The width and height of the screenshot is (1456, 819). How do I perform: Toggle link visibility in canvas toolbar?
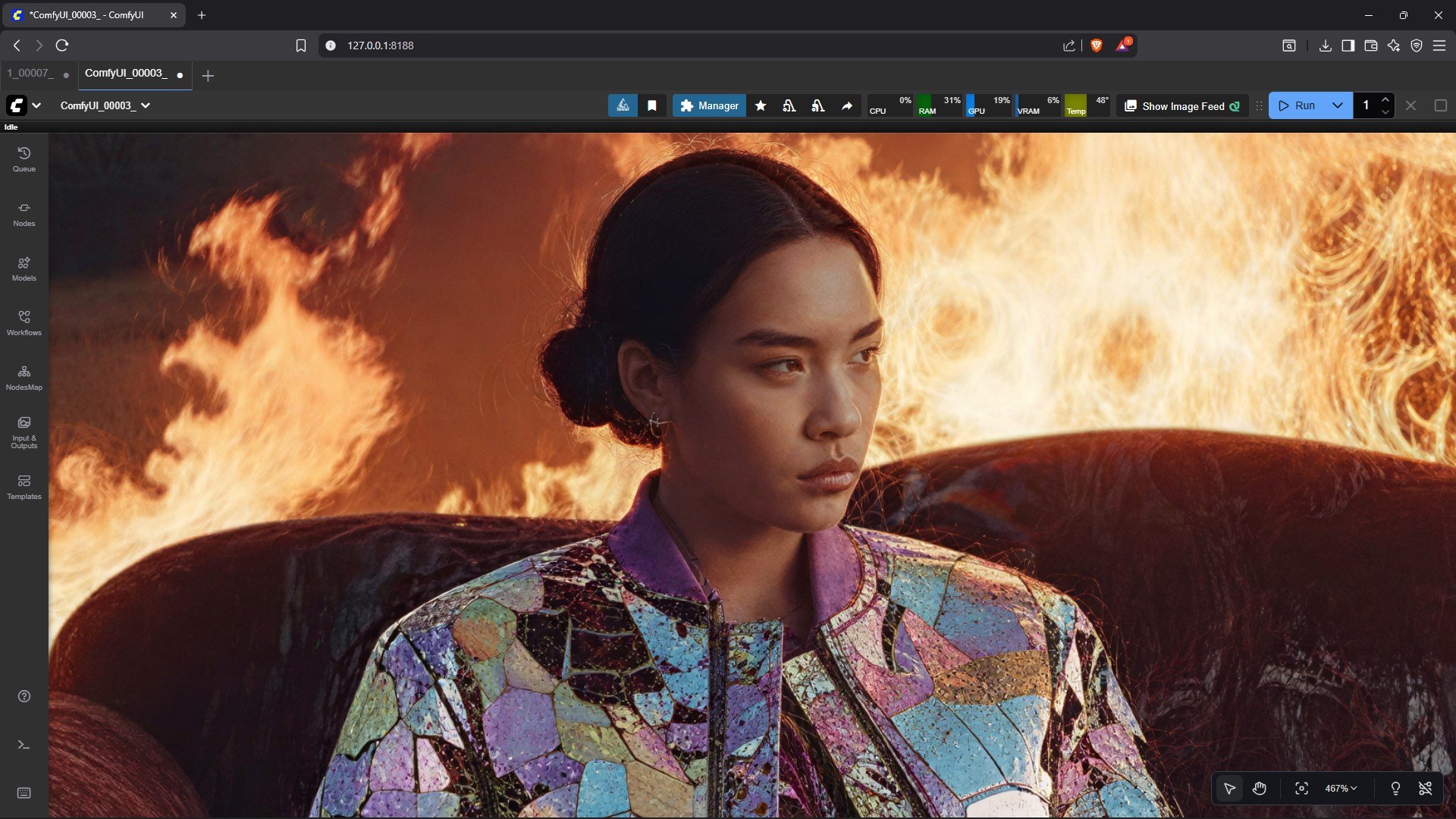[x=1425, y=789]
